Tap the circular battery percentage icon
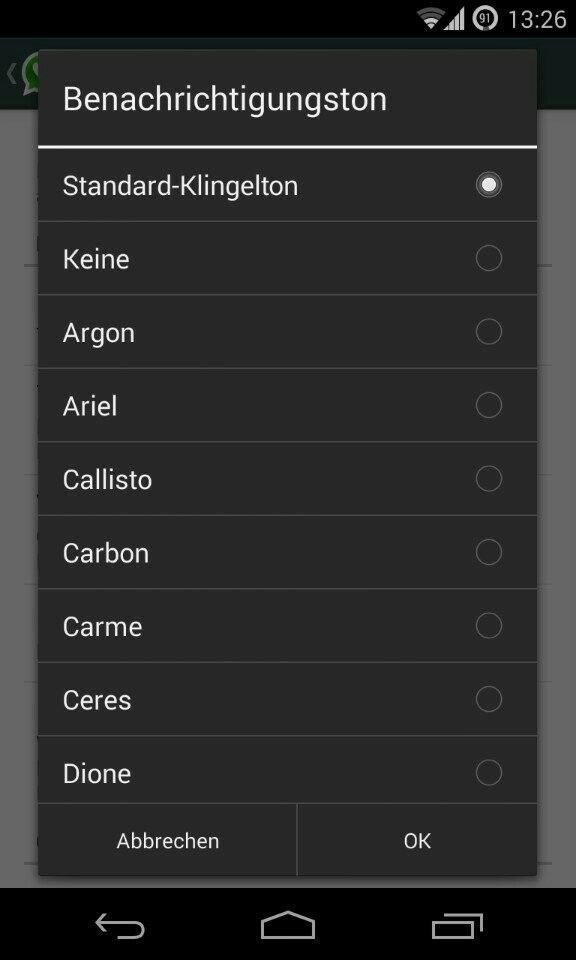 pyautogui.click(x=485, y=20)
